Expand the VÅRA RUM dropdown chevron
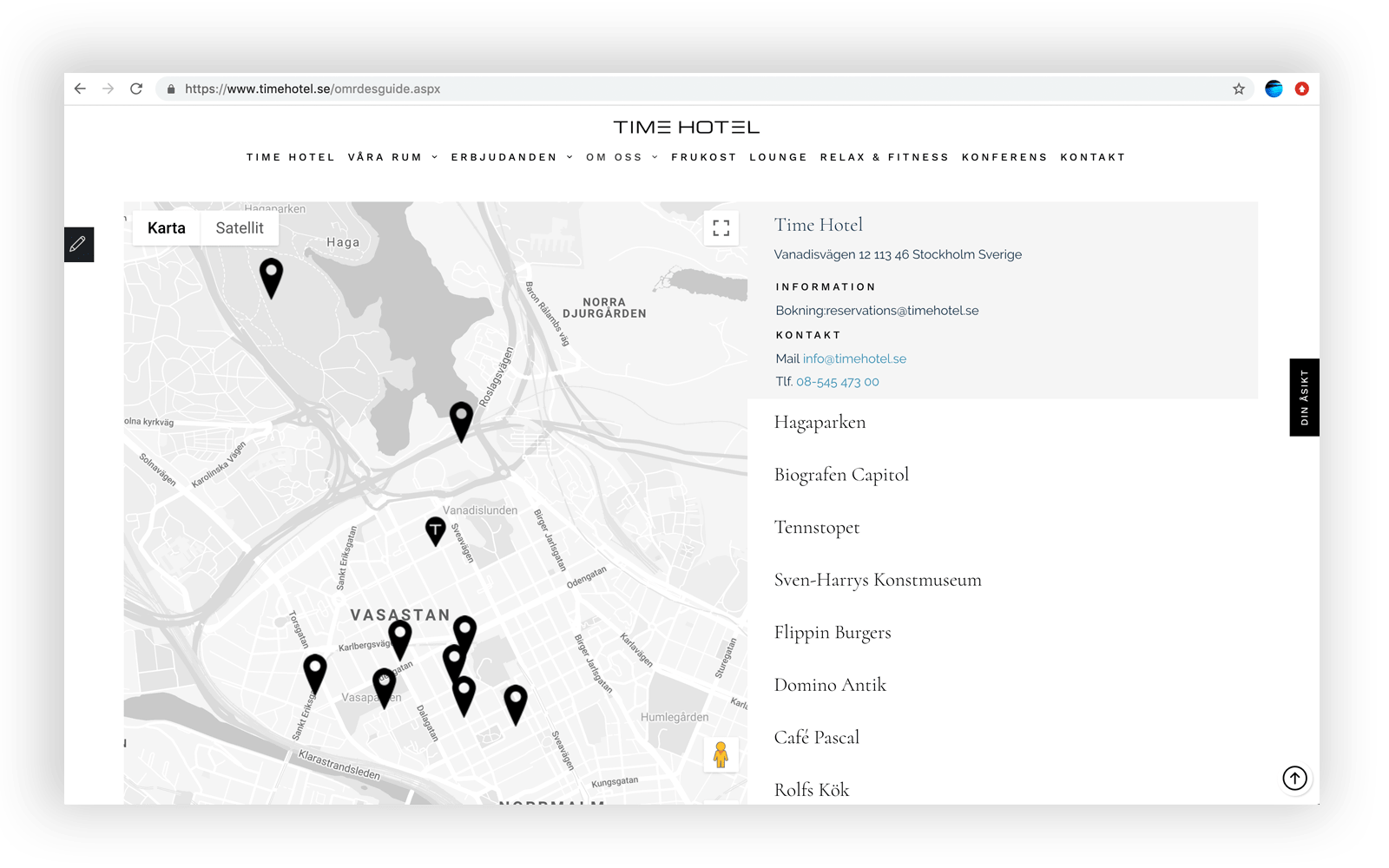The image size is (1389, 868). [x=434, y=157]
